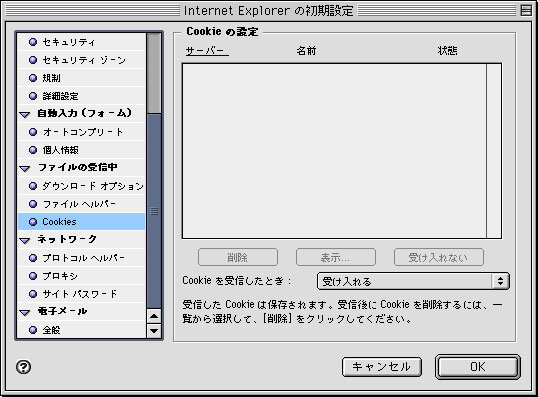
Task: Click bullet icon next to サイト パスワード
Action: pos(33,294)
